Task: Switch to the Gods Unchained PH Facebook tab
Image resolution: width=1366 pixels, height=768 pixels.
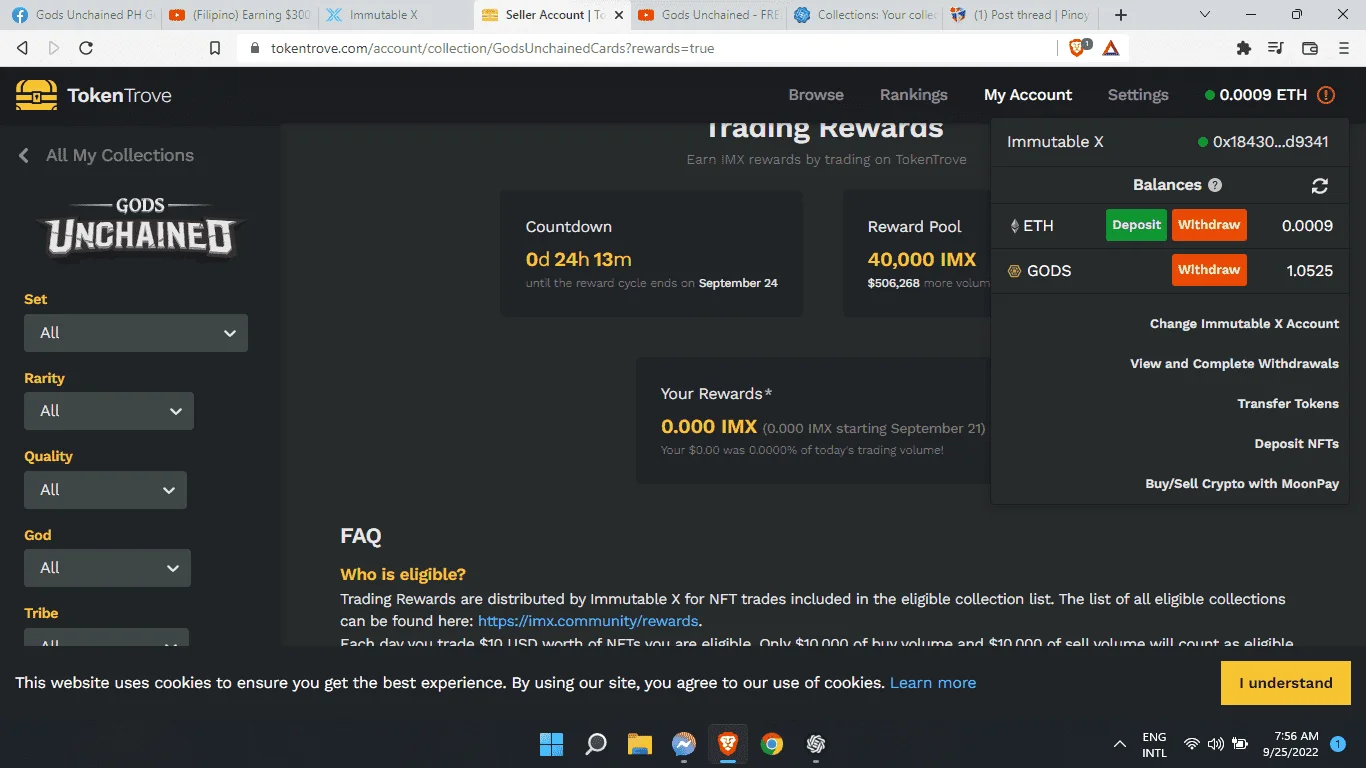Action: pyautogui.click(x=81, y=15)
